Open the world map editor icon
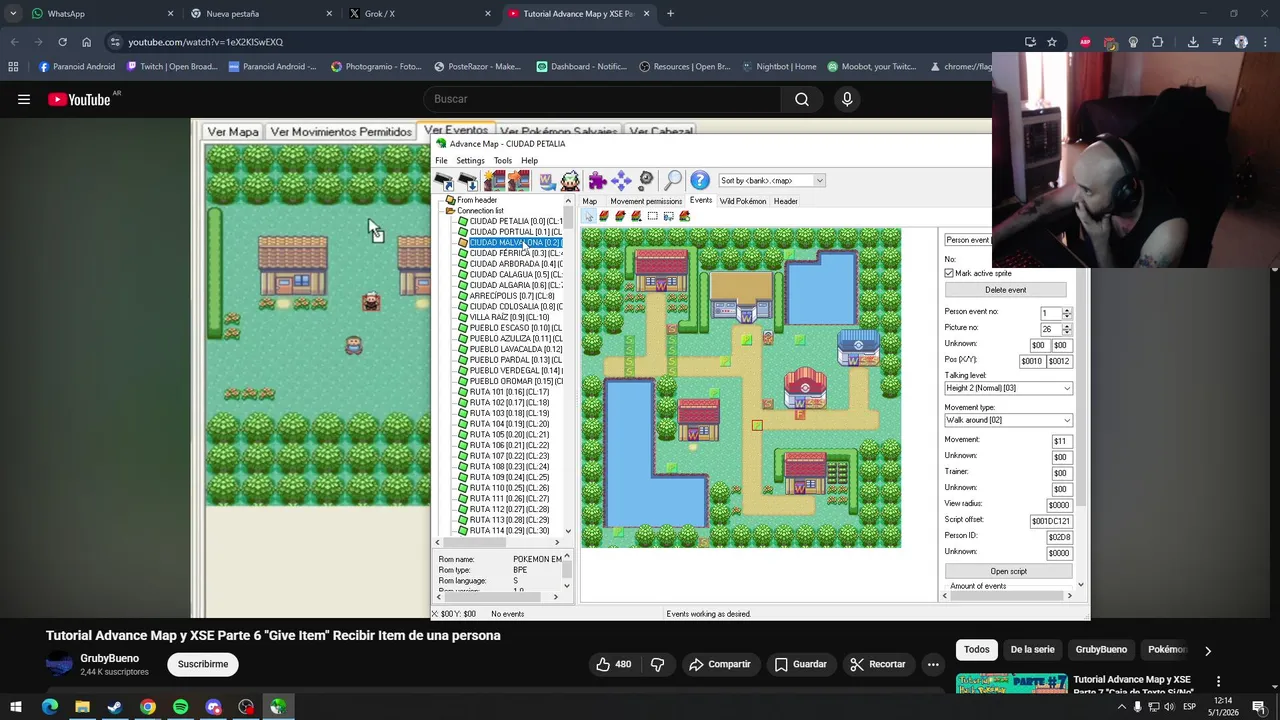This screenshot has height=720, width=1280. coord(547,180)
